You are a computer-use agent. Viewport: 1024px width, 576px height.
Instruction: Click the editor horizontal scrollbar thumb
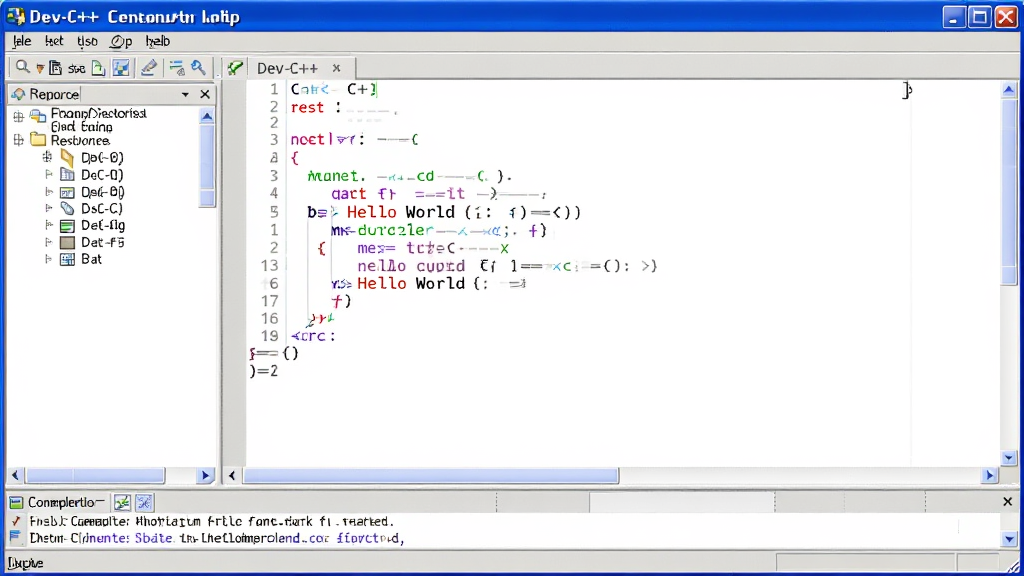[430, 475]
